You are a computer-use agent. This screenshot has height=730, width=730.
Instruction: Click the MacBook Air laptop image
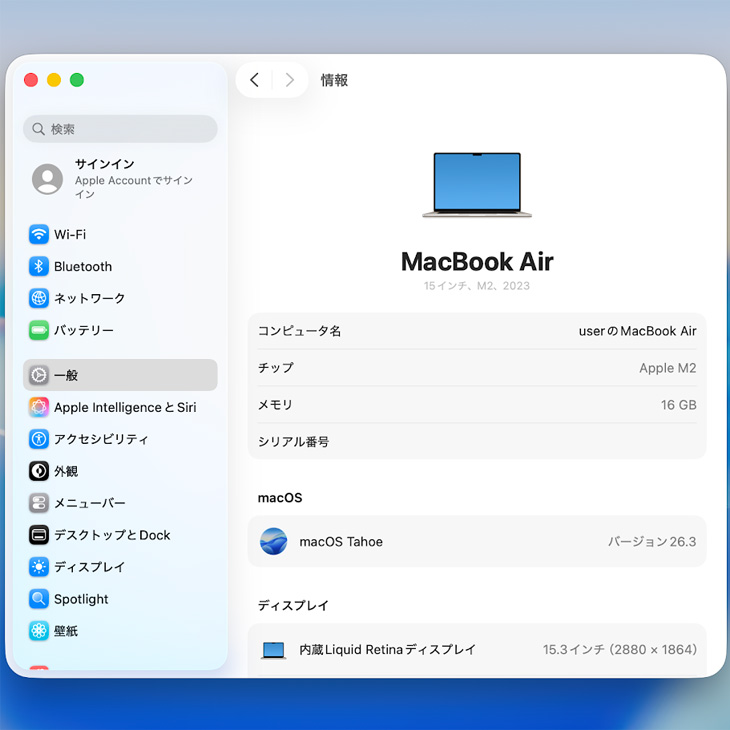tap(477, 185)
